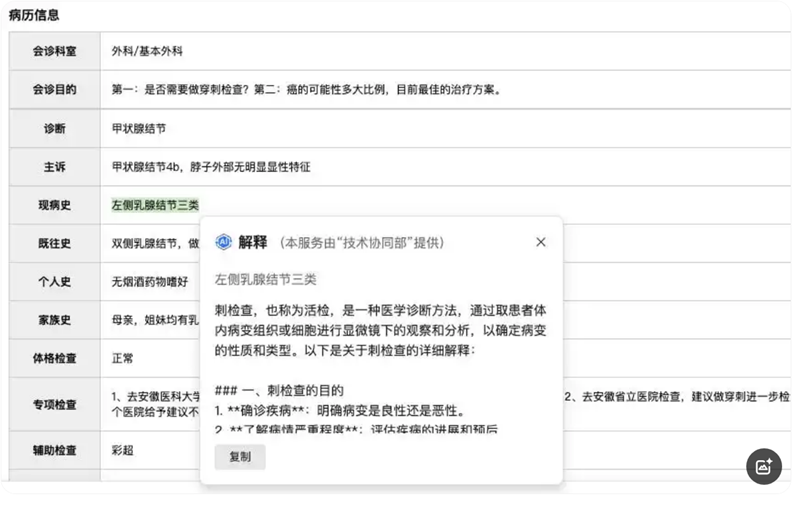
Task: Click the paragraph beginning 刺检查，也称为活检
Action: tap(380, 330)
